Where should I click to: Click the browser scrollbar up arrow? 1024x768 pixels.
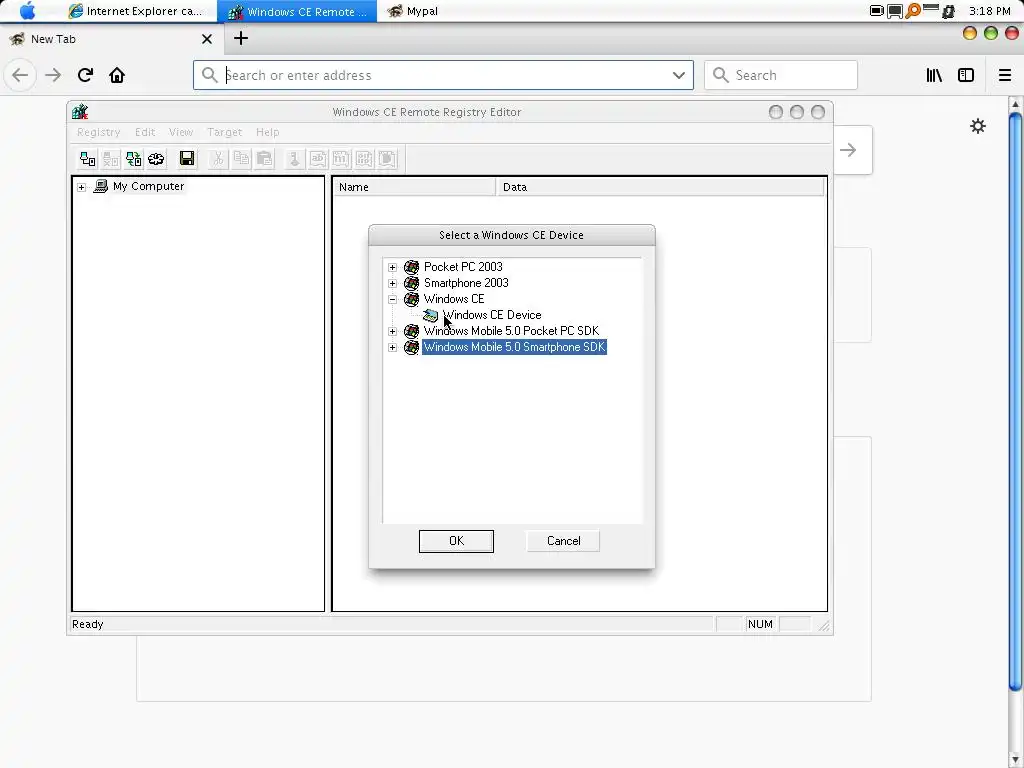point(1015,104)
